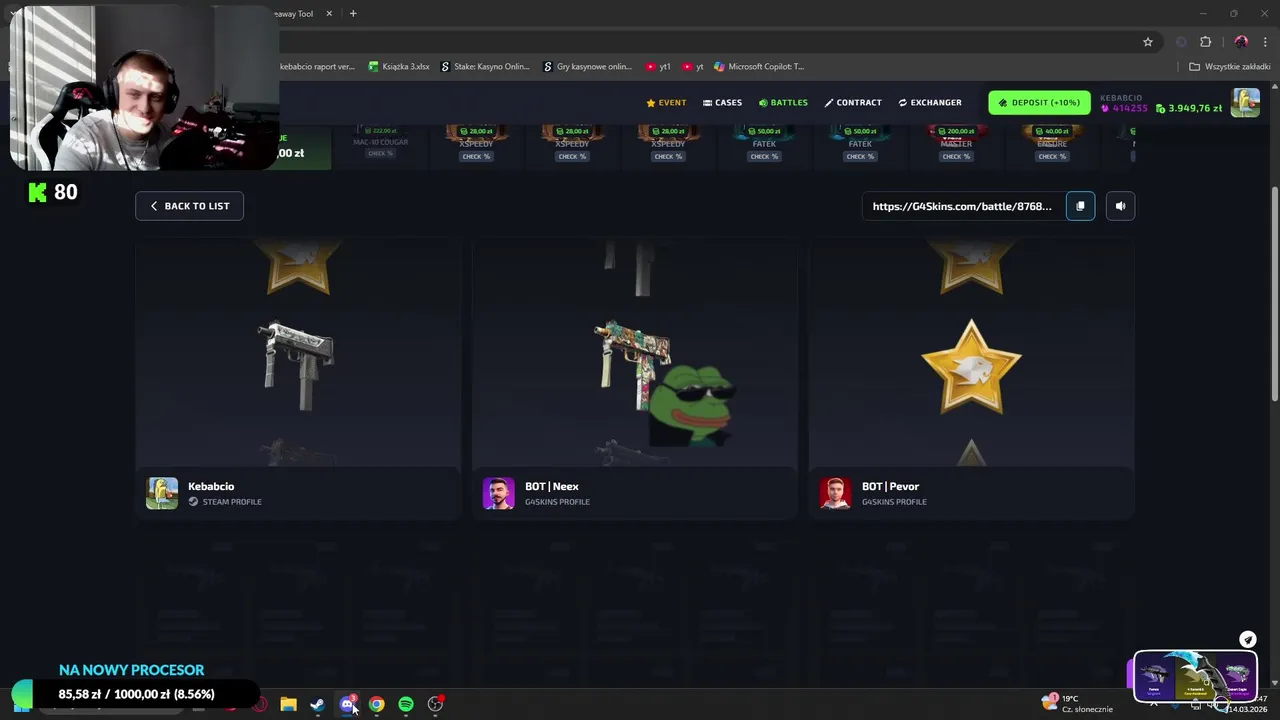Click Kebabcio player avatar
This screenshot has width=1280, height=720.
(x=162, y=493)
